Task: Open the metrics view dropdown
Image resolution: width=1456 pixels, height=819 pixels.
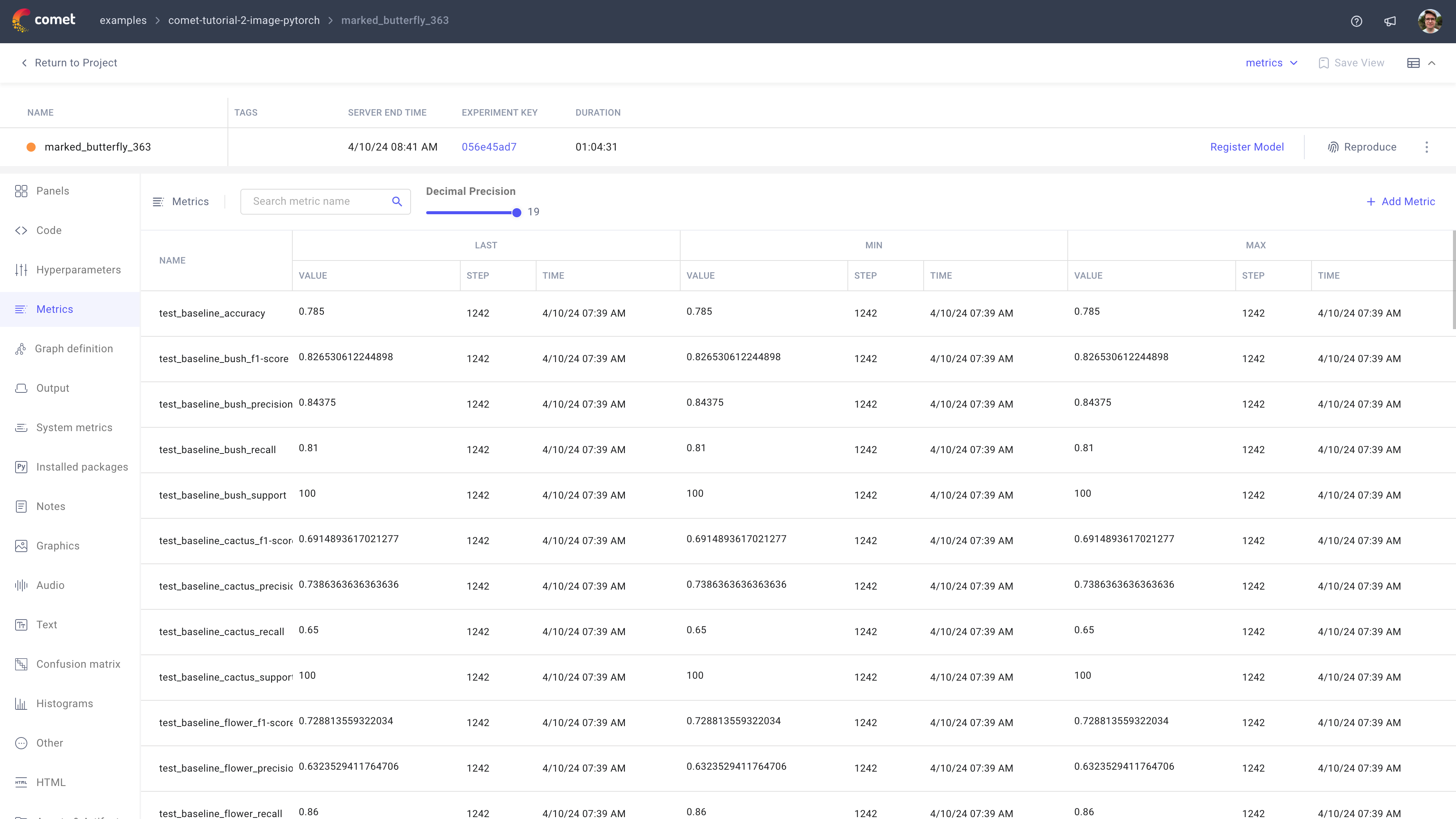Action: 1271,63
